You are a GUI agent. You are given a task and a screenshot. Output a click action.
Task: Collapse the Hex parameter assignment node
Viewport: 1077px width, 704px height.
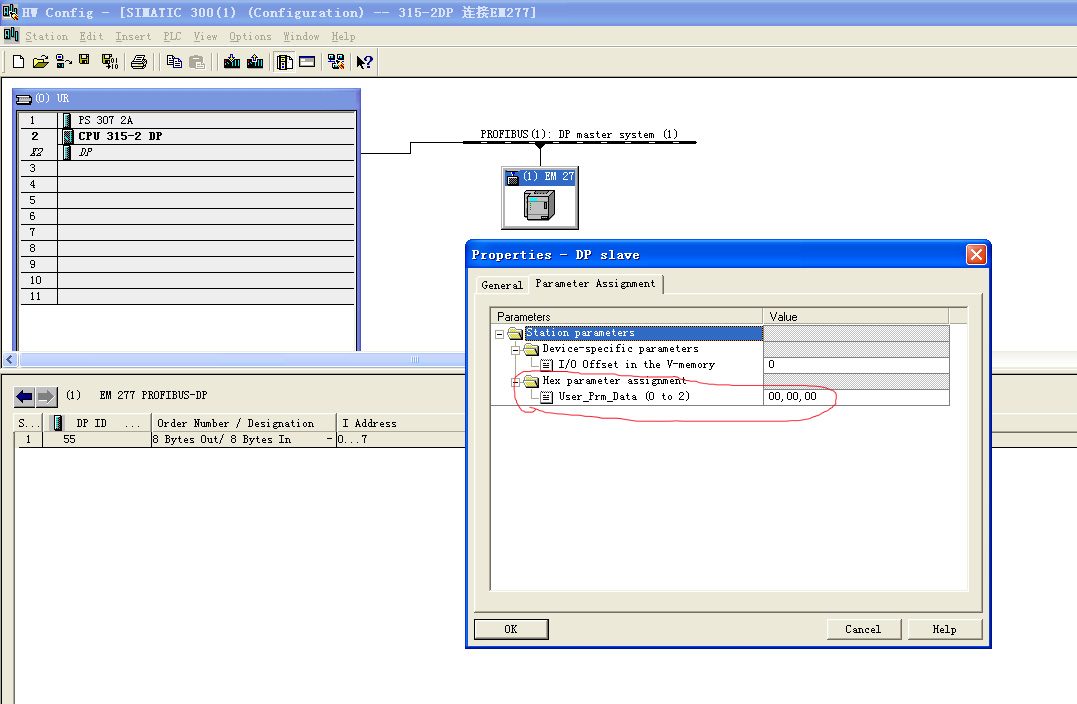click(515, 382)
